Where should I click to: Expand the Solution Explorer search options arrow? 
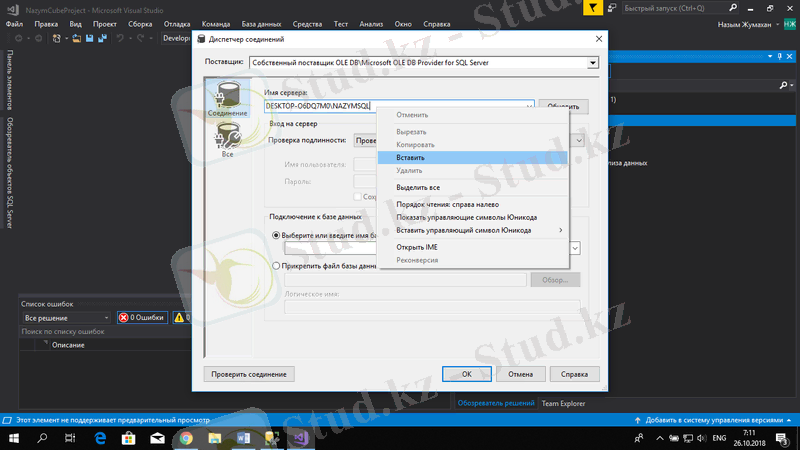(x=792, y=85)
